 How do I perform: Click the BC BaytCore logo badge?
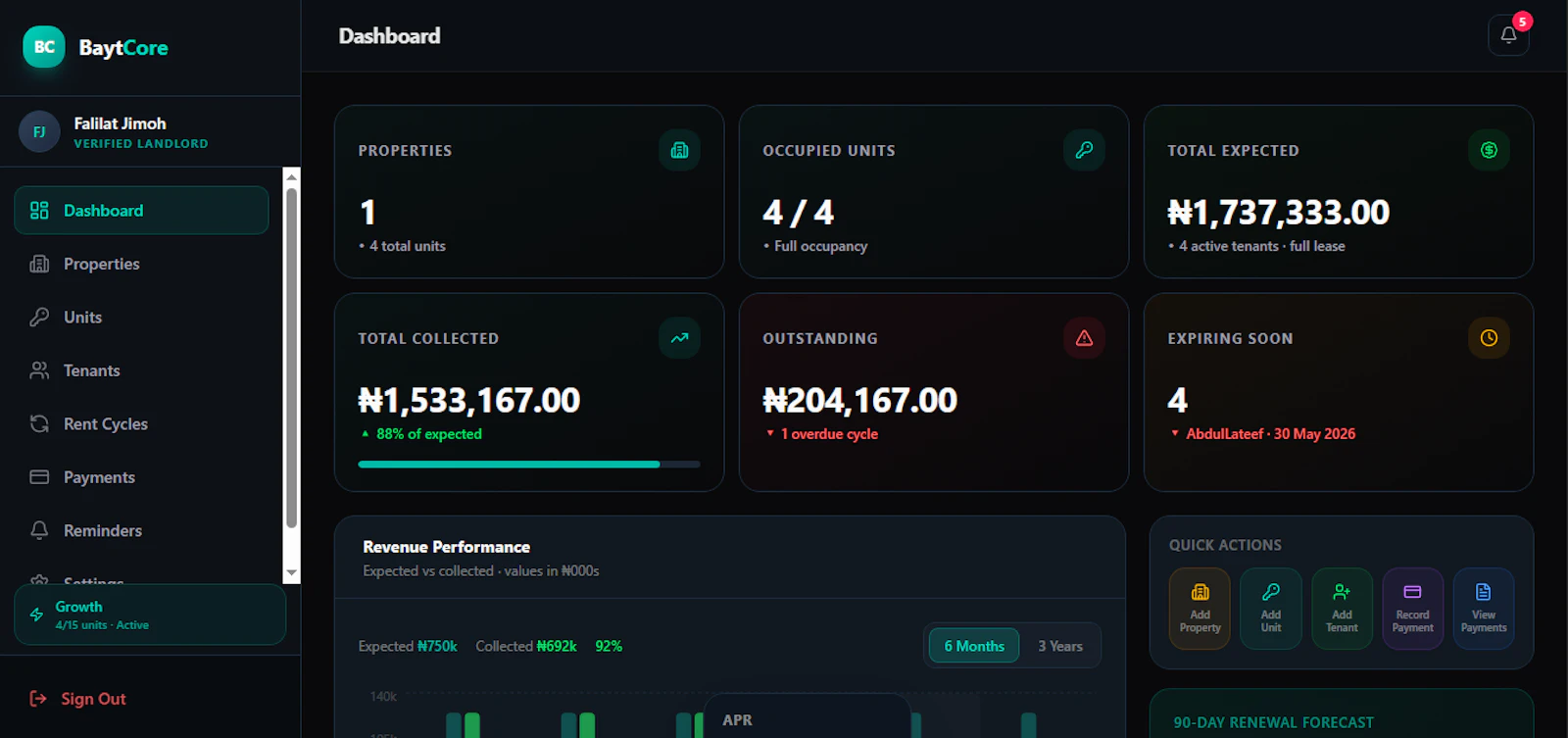pos(44,47)
